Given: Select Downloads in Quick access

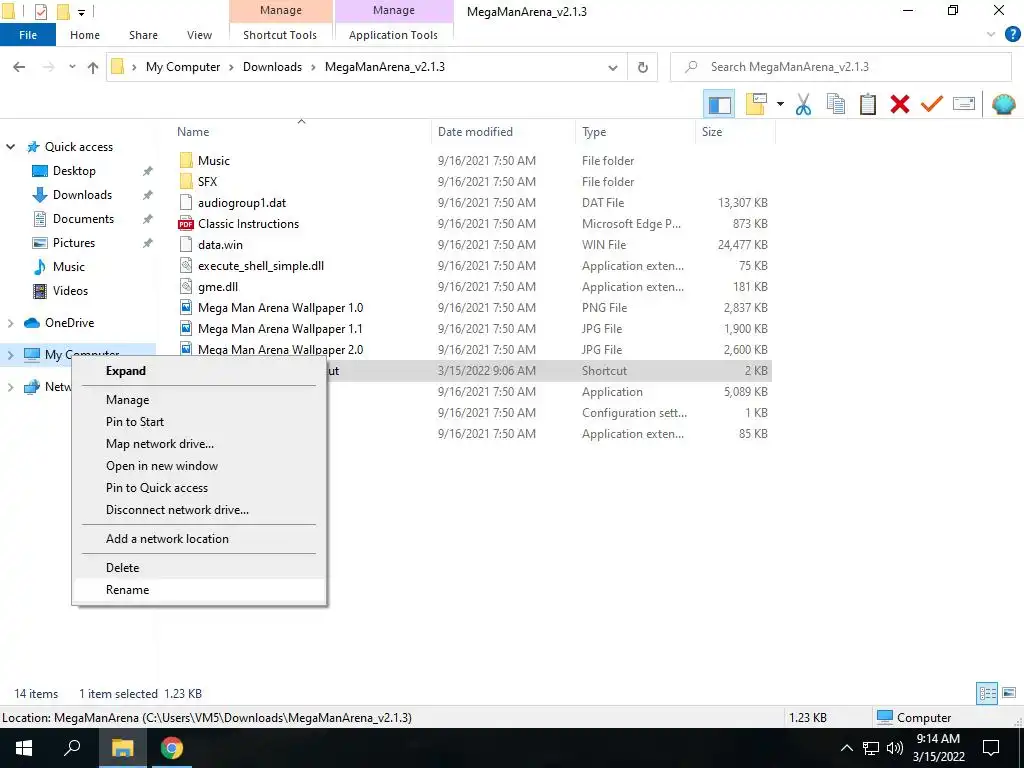Looking at the screenshot, I should point(82,195).
